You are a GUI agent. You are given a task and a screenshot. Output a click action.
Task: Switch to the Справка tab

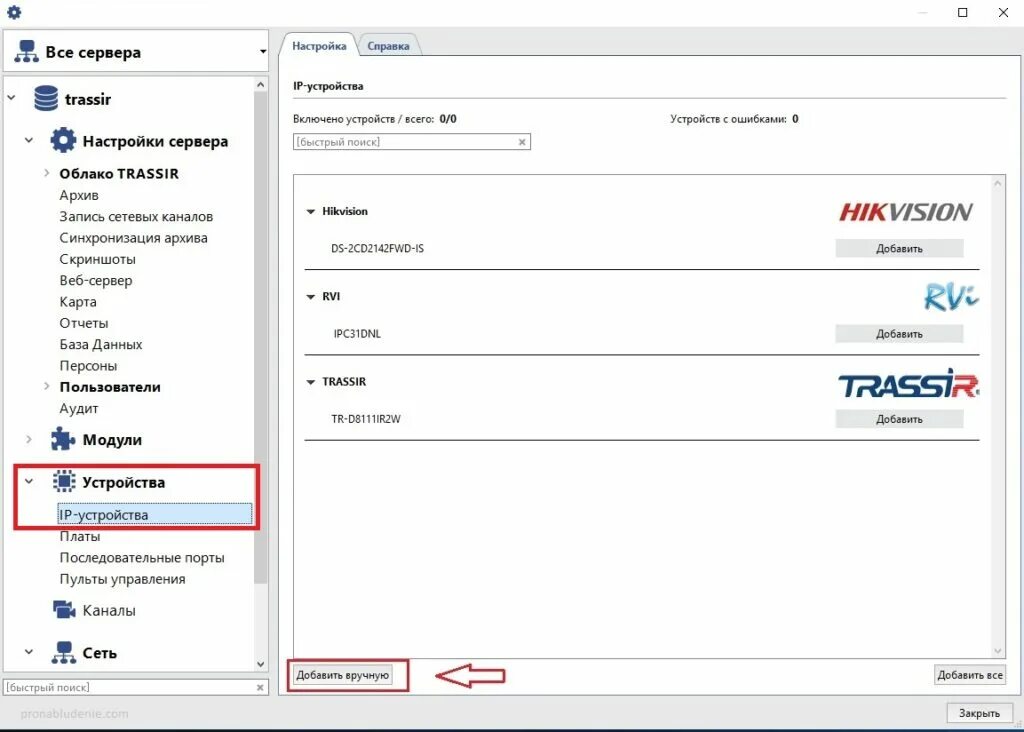(388, 46)
